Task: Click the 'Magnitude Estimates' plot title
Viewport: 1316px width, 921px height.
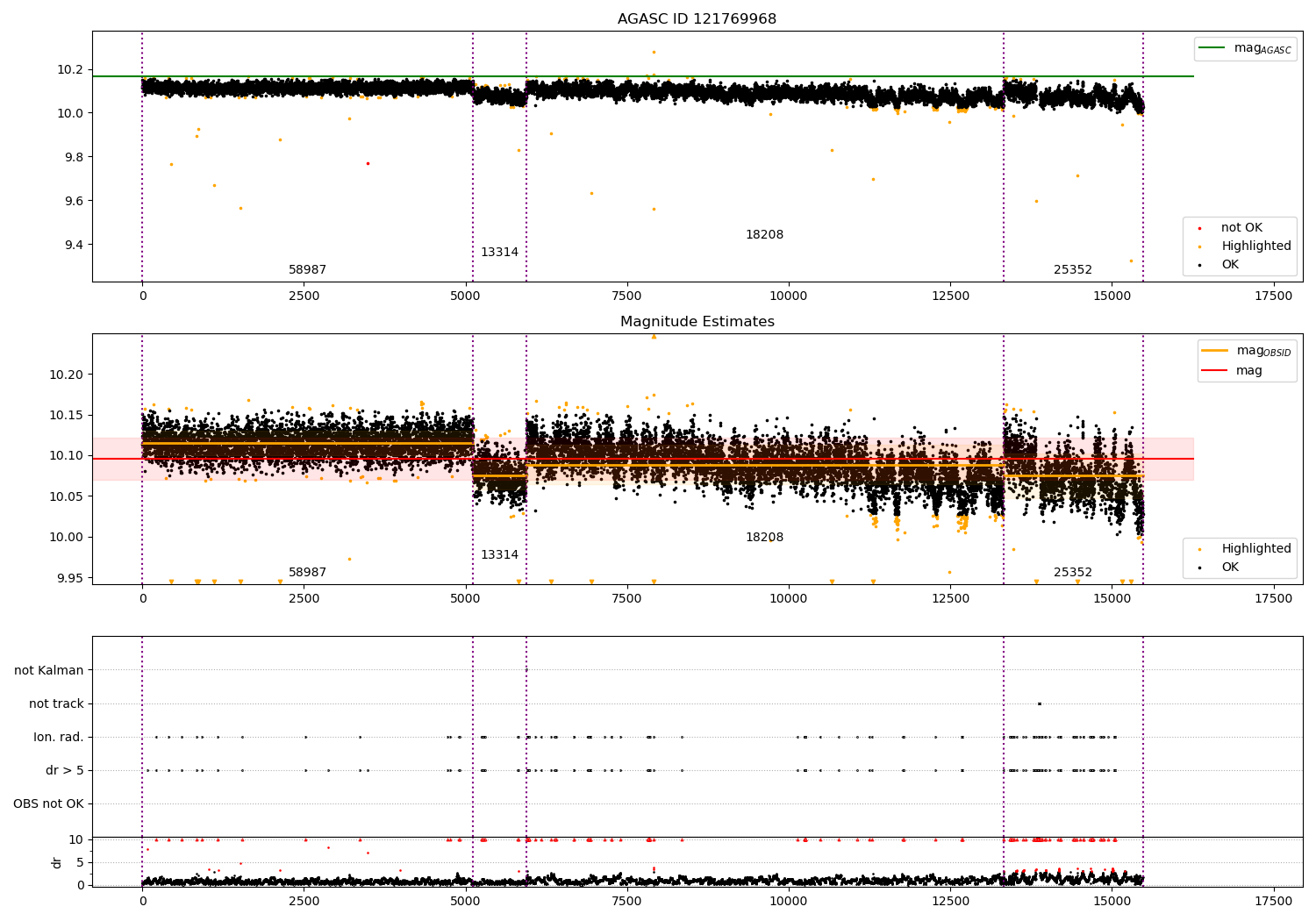Action: point(697,322)
